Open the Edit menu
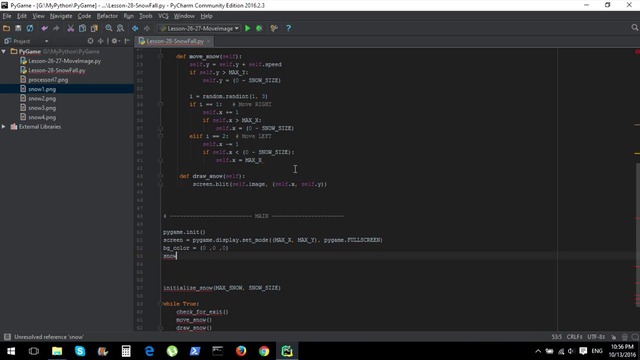The height and width of the screenshot is (360, 640). coord(22,16)
